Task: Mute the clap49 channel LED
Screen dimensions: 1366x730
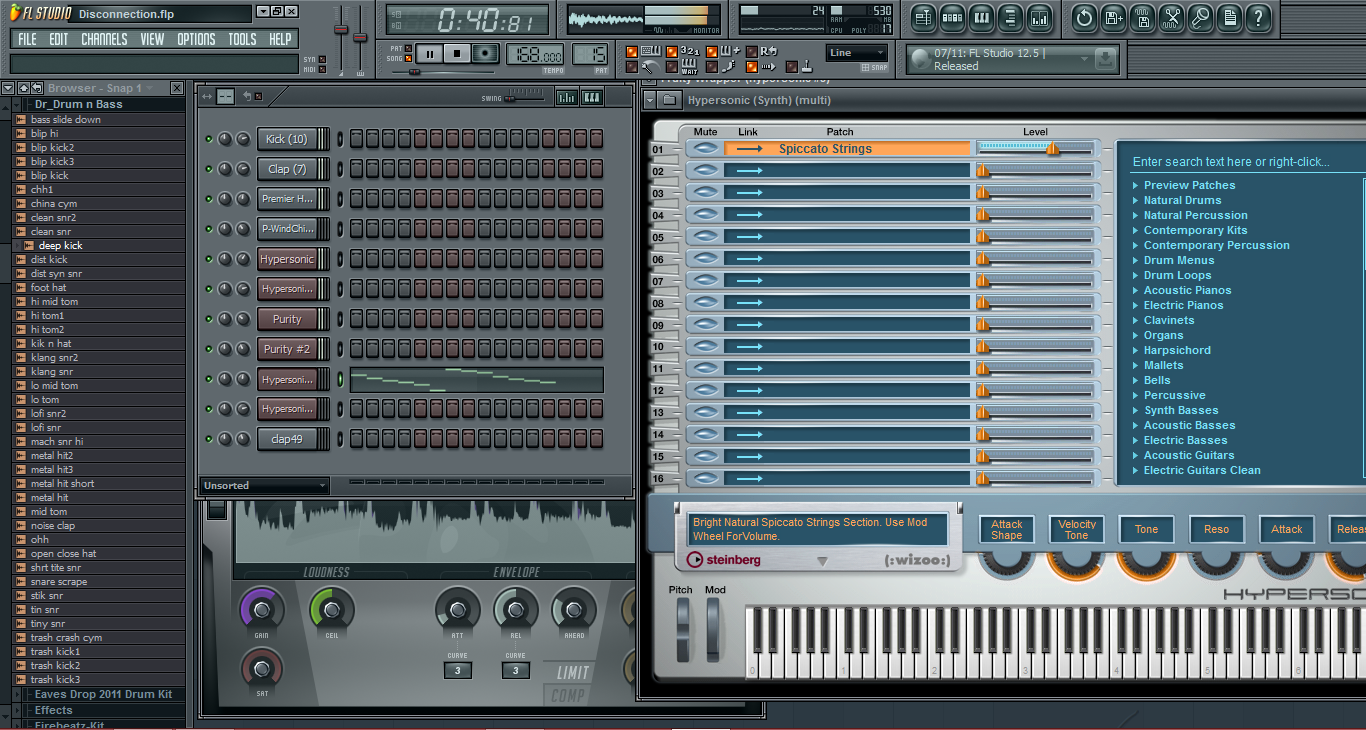Action: click(x=209, y=439)
